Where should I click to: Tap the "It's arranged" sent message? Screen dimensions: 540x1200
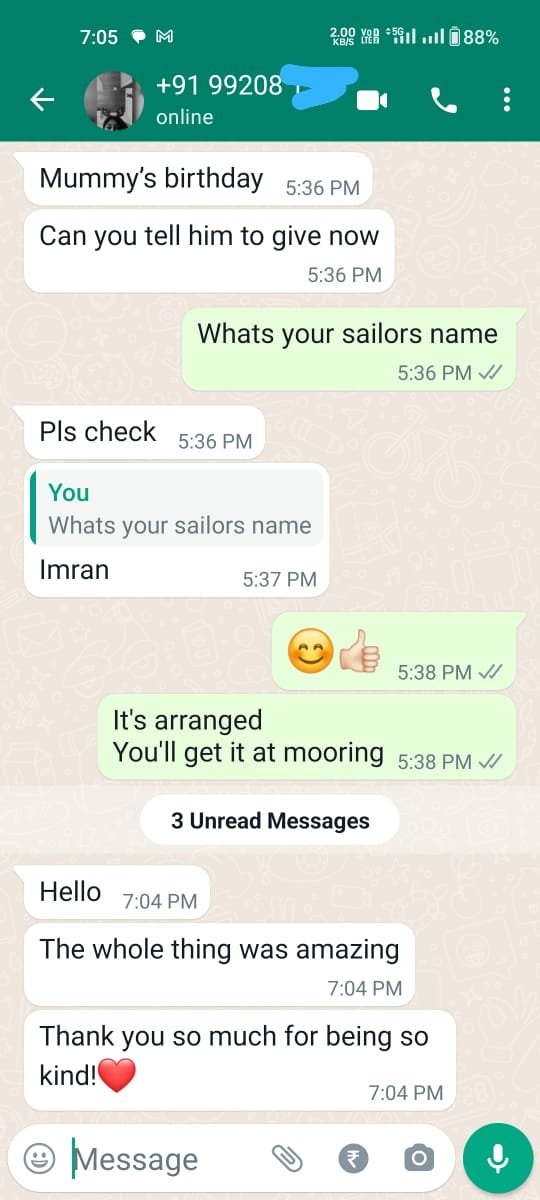coord(306,736)
